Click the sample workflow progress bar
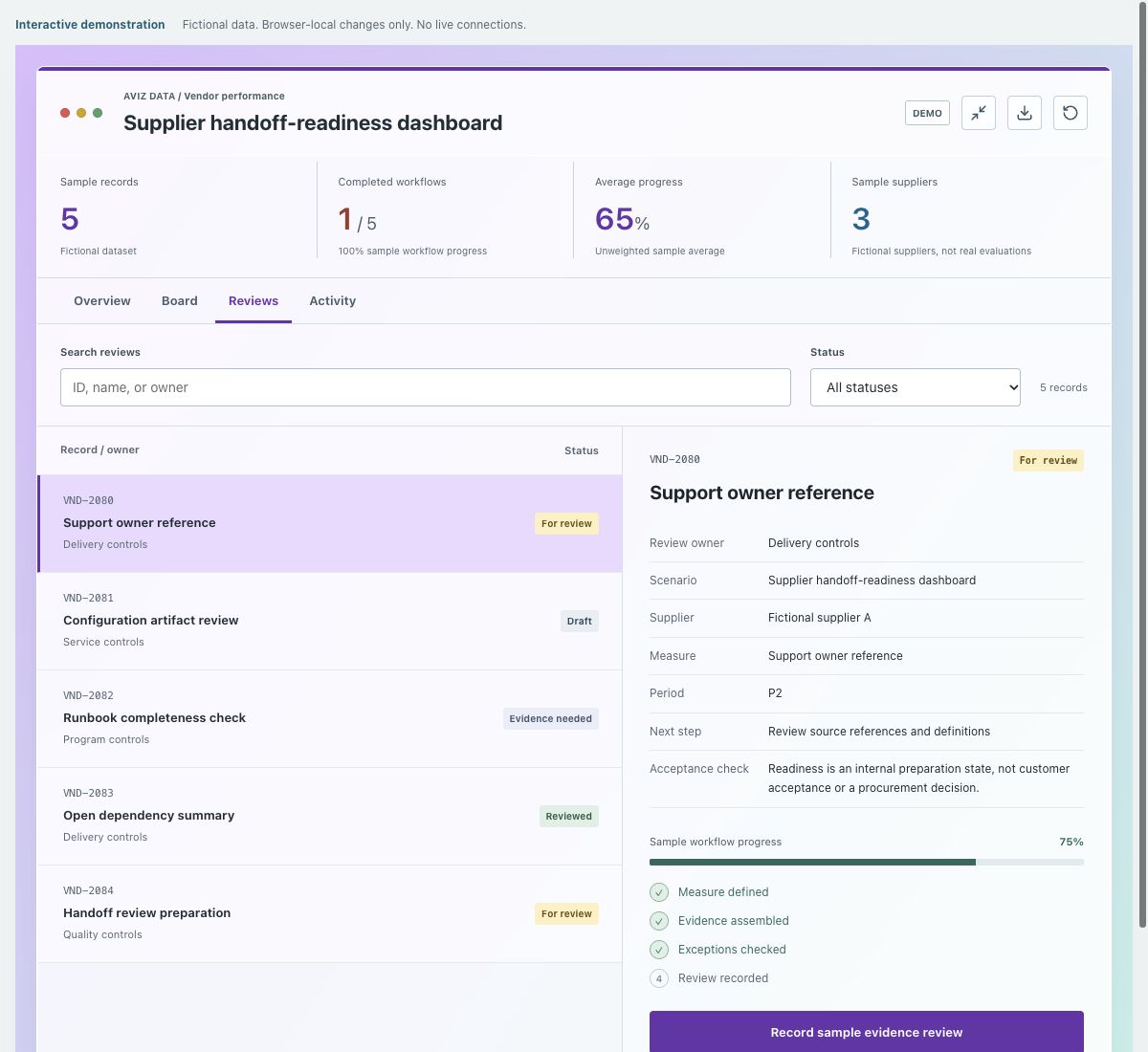This screenshot has width=1148, height=1052. (867, 862)
